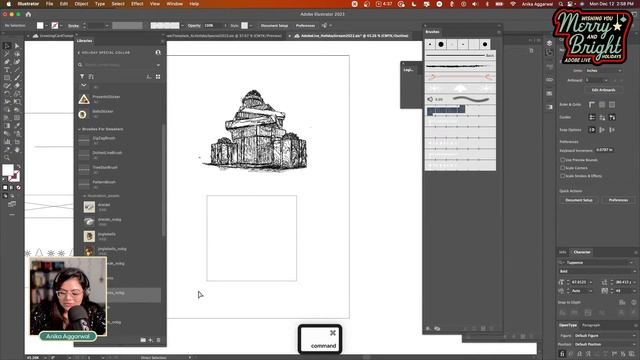The width and height of the screenshot is (640, 360).
Task: Enable Scale Strokes & Effects checkbox
Action: 562,176
